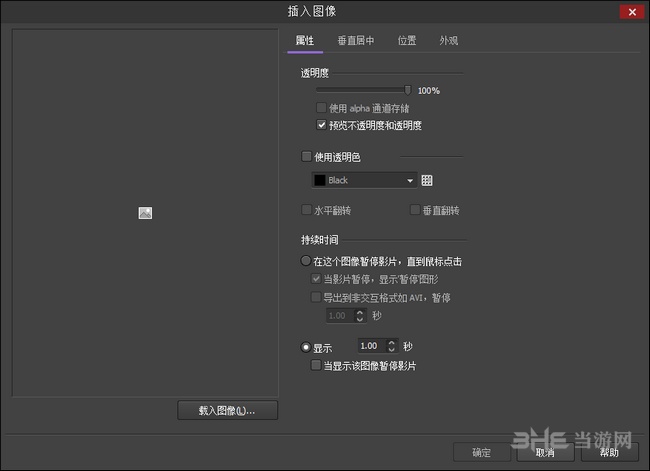The image size is (650, 471).
Task: Click the color grid picker icon
Action: click(427, 180)
